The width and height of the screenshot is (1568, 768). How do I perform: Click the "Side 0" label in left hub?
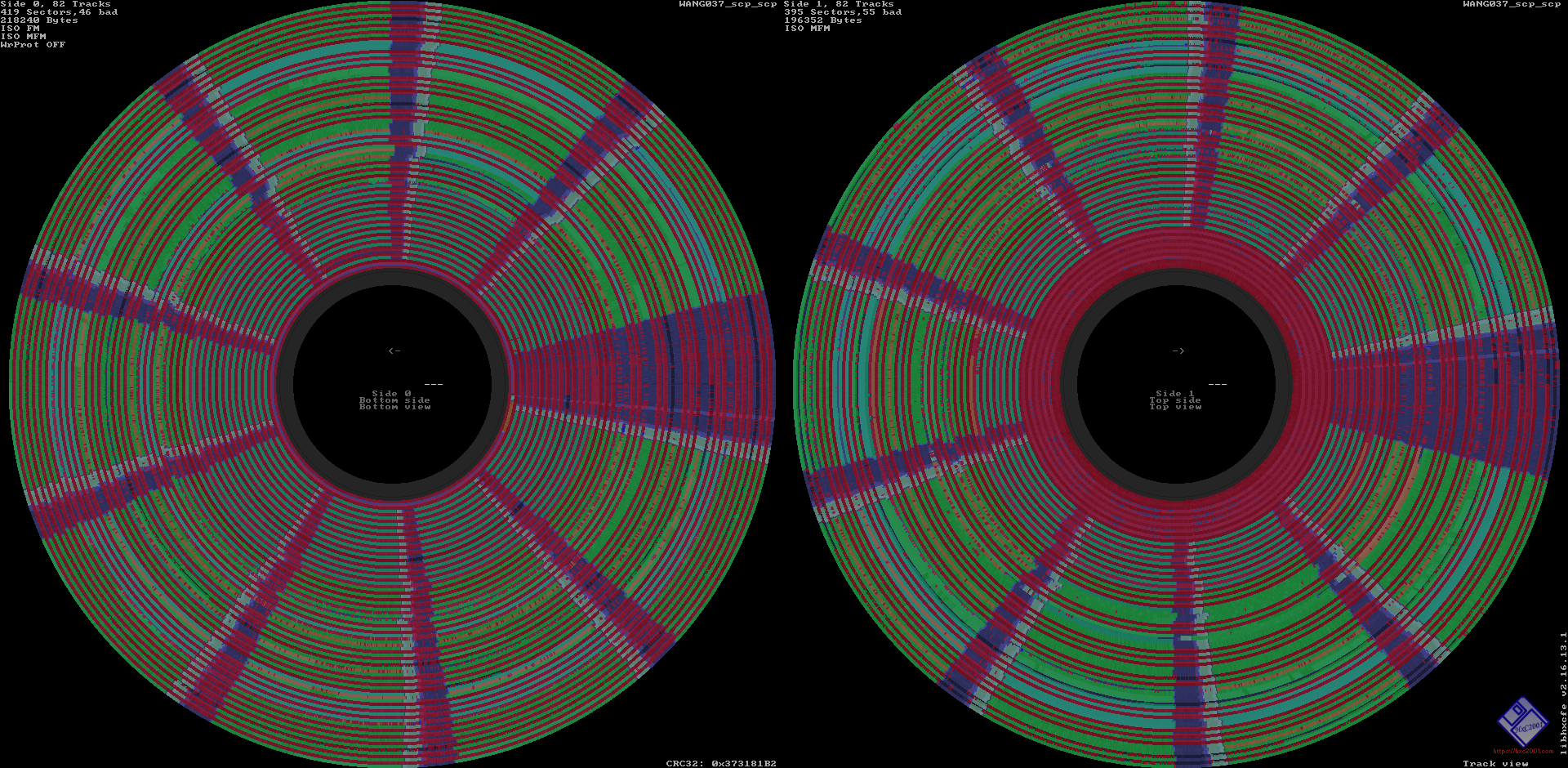tap(391, 394)
